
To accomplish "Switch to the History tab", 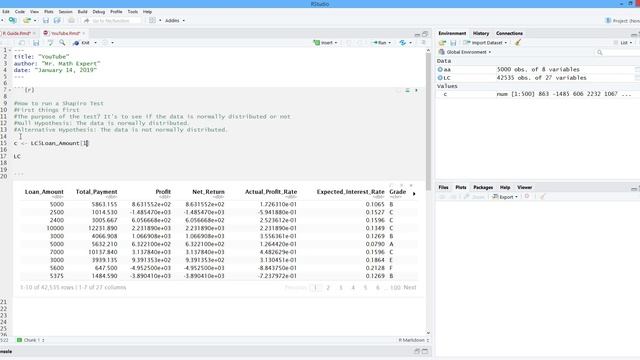I will 481,33.
